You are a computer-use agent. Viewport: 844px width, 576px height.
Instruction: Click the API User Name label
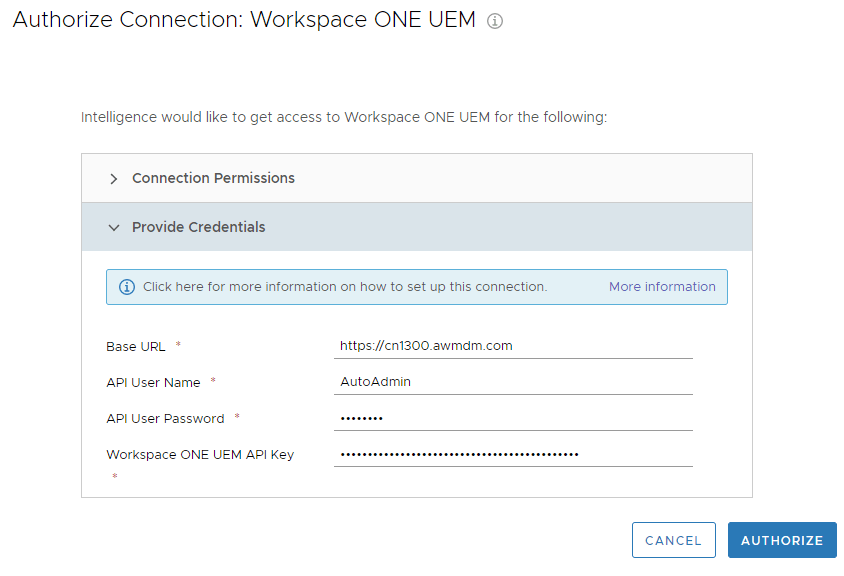click(x=153, y=383)
